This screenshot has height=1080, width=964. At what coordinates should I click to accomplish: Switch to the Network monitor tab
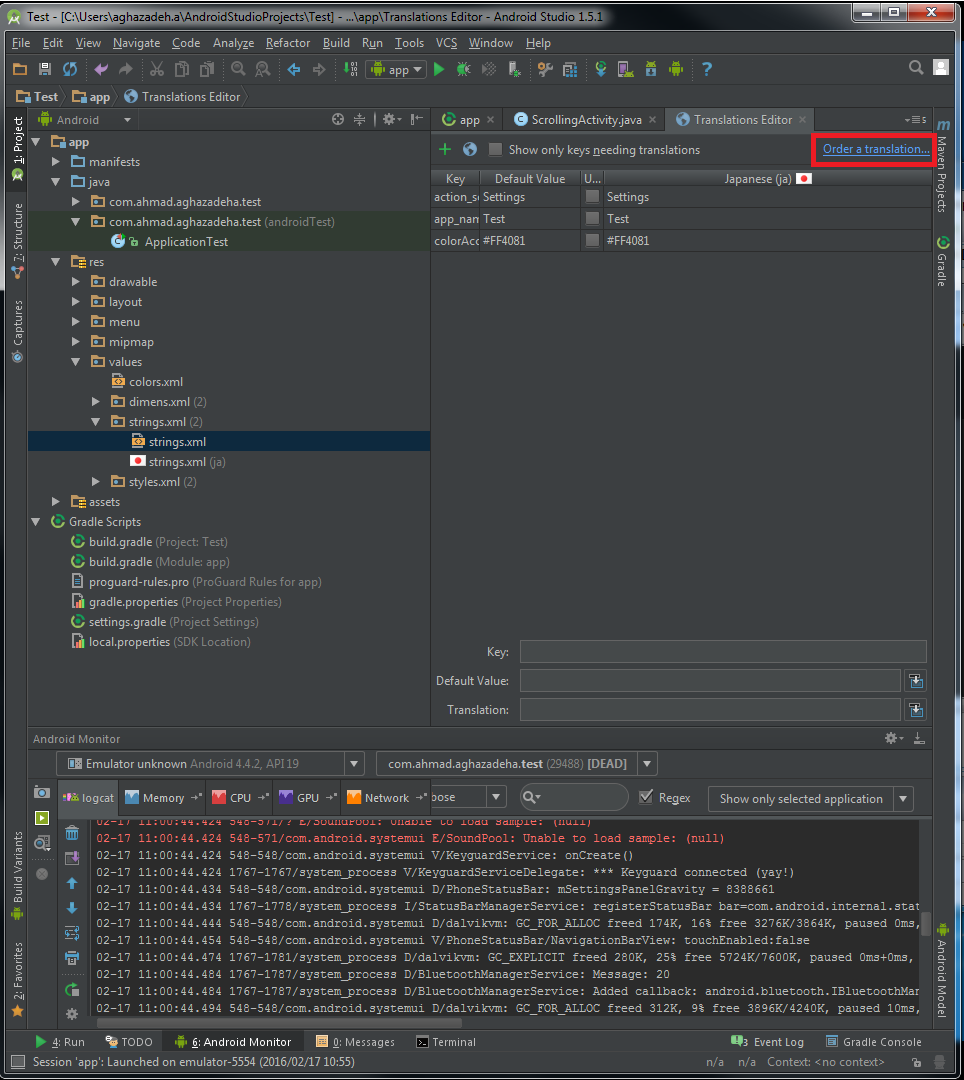(386, 798)
